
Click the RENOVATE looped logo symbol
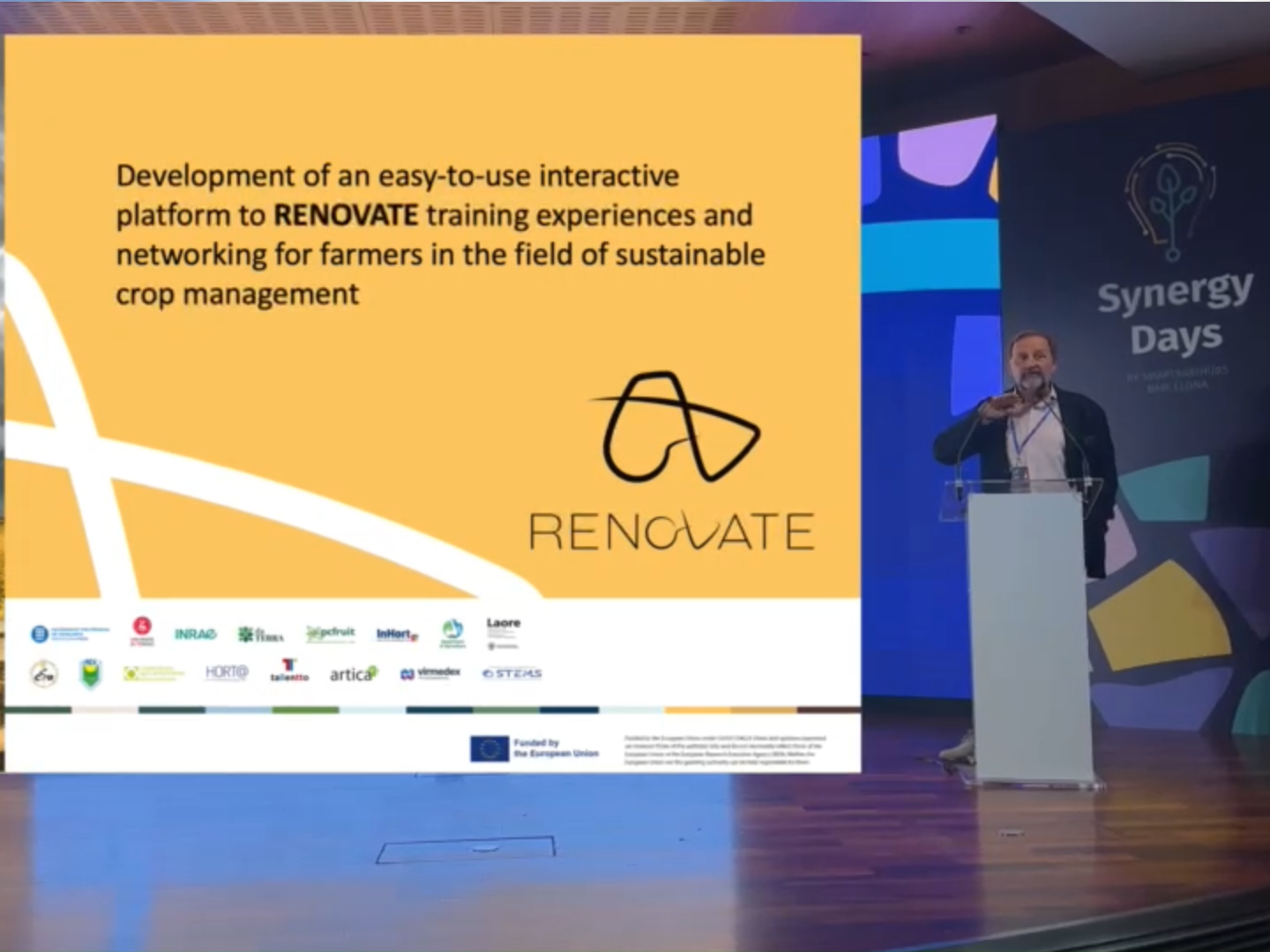[674, 428]
